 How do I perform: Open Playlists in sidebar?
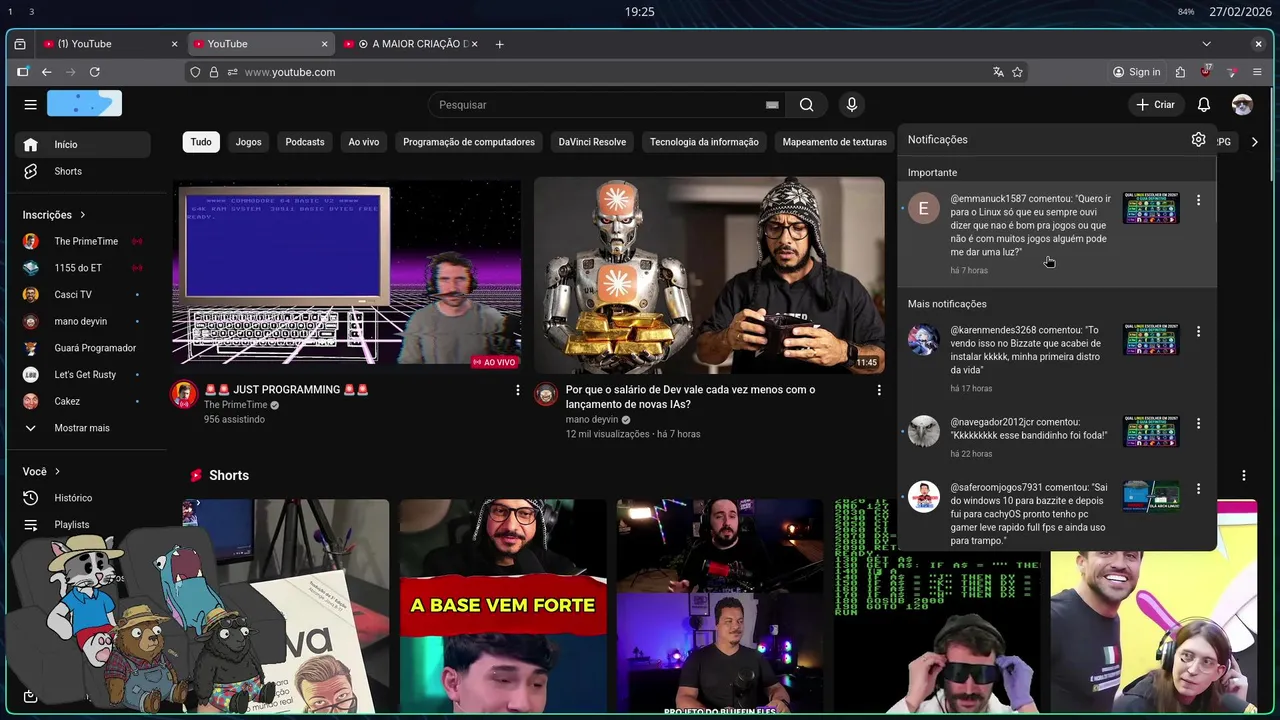(x=83, y=524)
